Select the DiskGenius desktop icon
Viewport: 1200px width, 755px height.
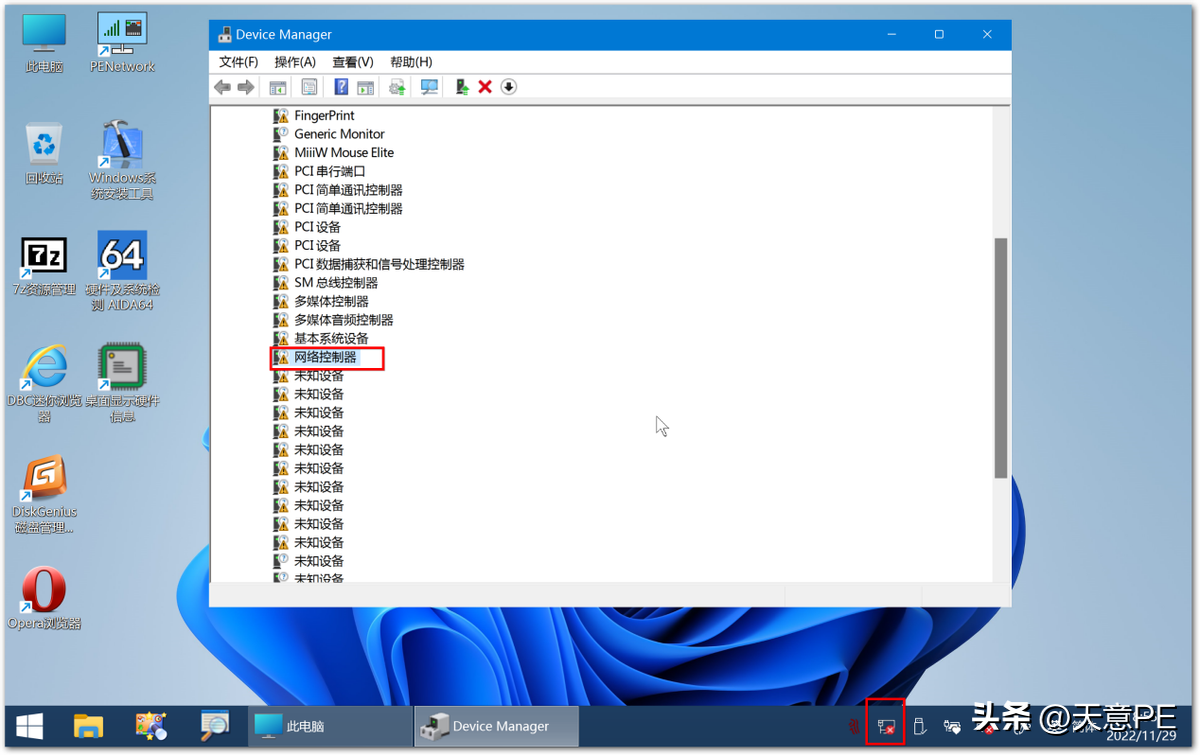pyautogui.click(x=44, y=495)
